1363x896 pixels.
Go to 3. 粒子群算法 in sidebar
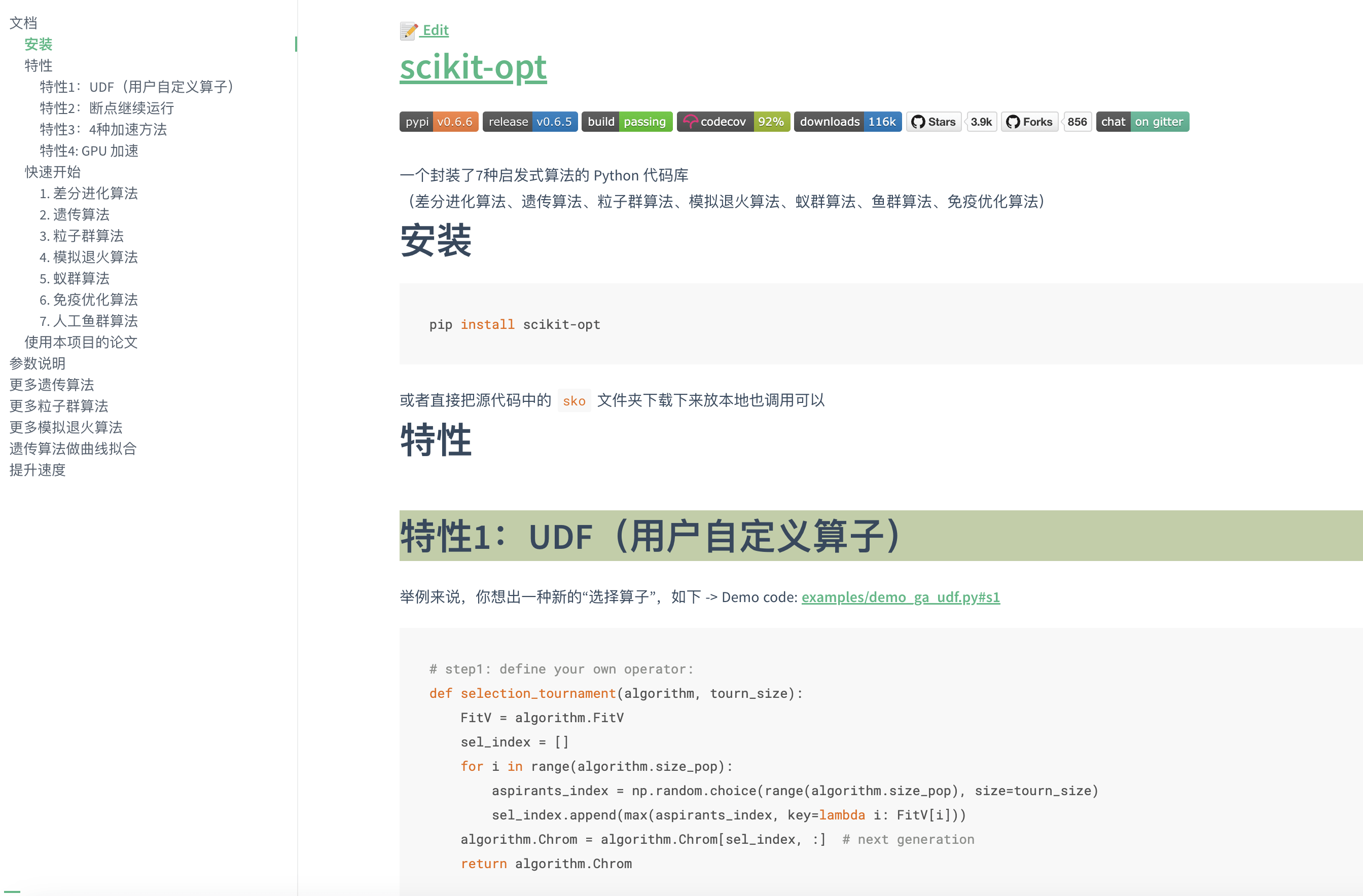[81, 235]
